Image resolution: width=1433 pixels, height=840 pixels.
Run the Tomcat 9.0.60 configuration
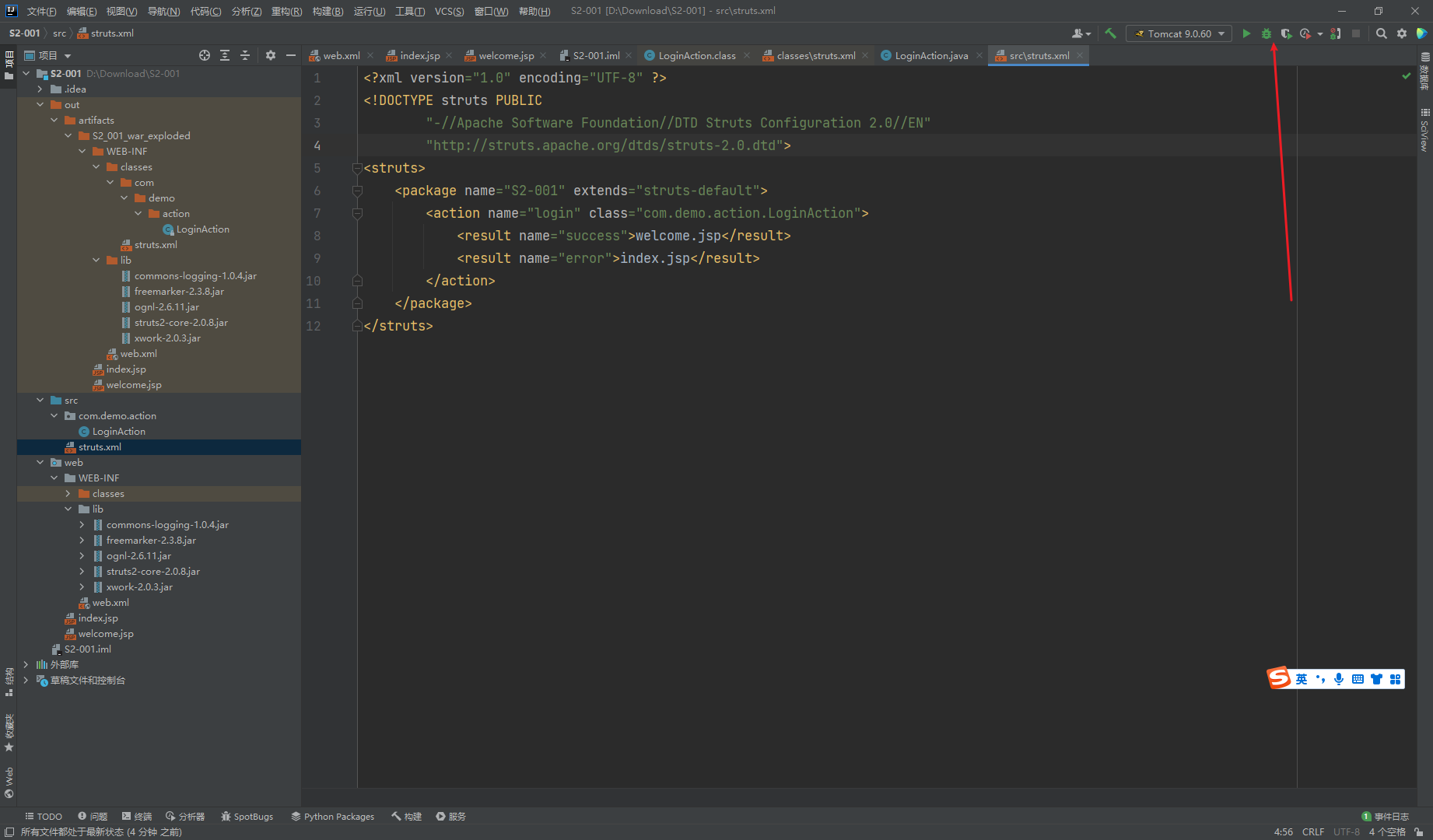(1246, 33)
